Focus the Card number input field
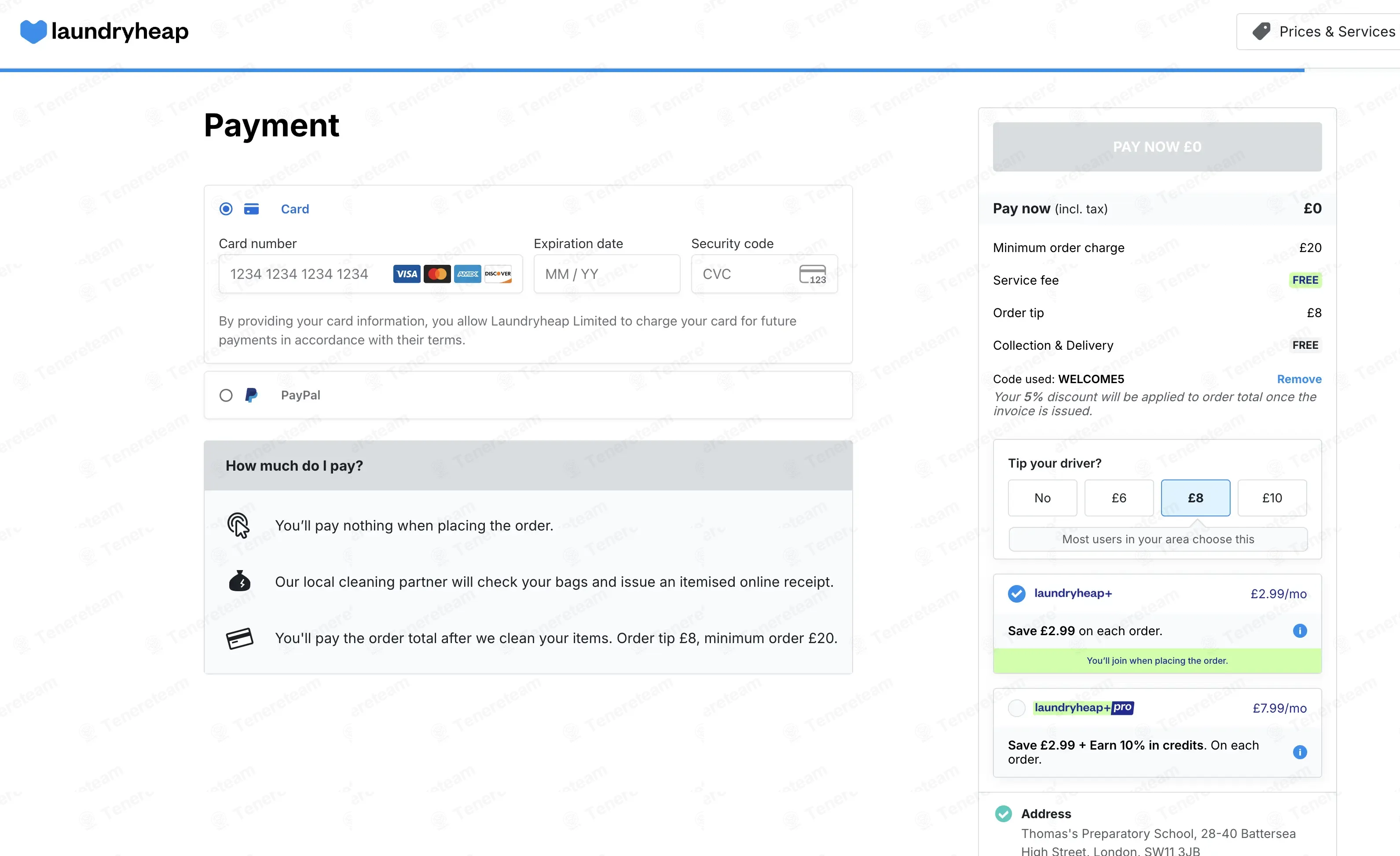Screen dimensions: 1400x856 click(x=370, y=274)
